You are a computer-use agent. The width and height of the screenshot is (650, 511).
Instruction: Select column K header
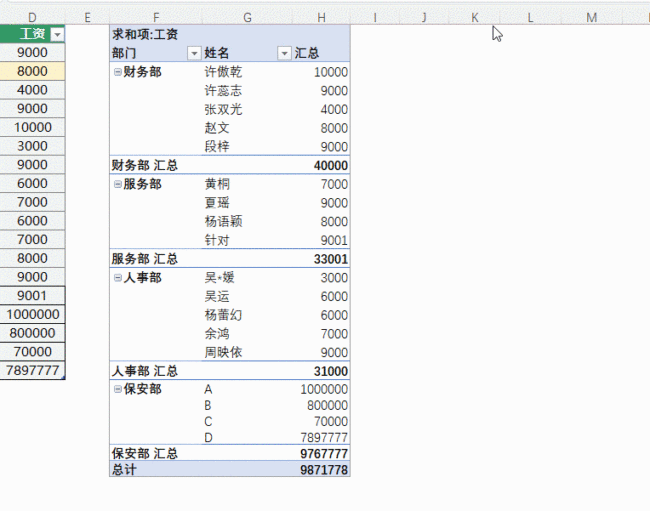(x=474, y=16)
